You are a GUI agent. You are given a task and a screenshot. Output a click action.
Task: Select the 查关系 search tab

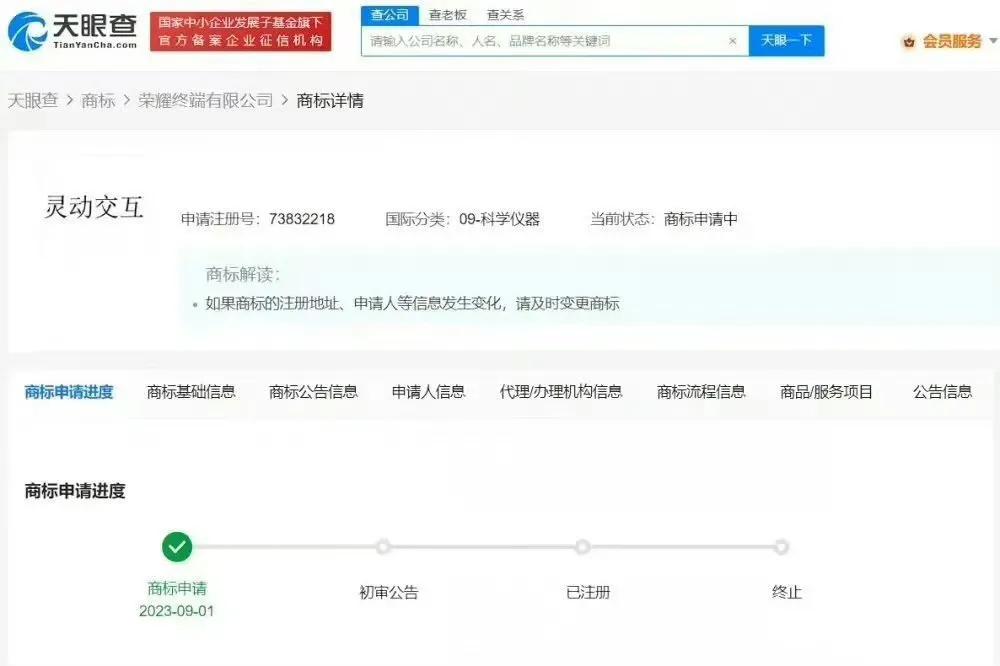coord(505,15)
